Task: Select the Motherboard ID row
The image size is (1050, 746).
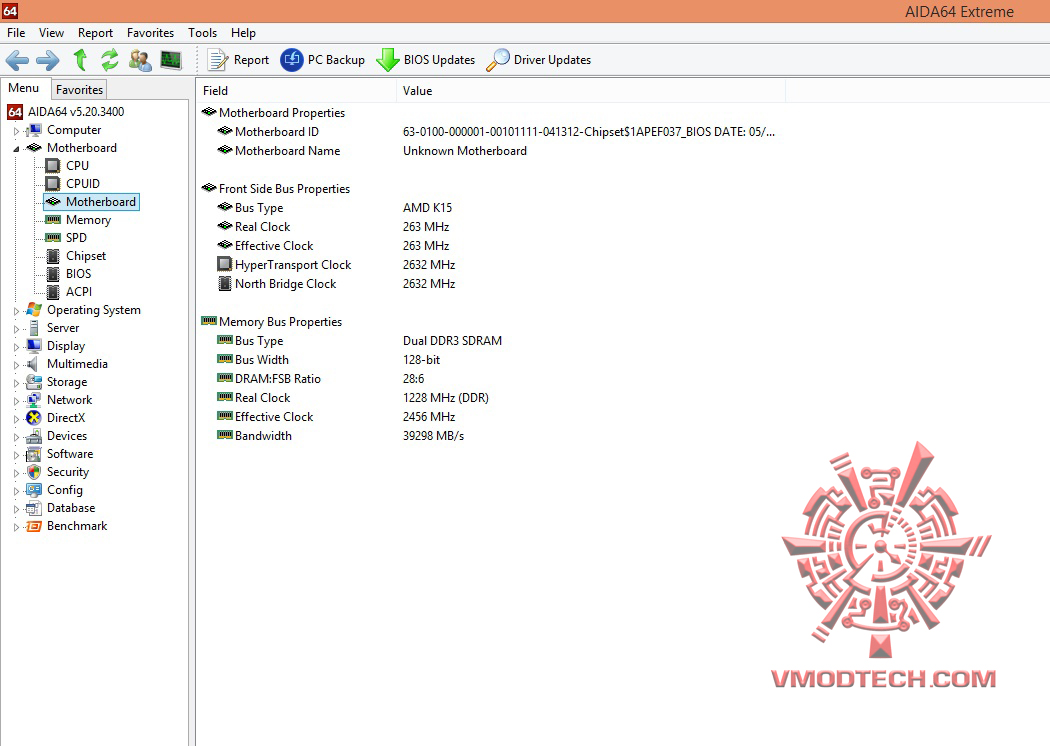Action: (496, 132)
